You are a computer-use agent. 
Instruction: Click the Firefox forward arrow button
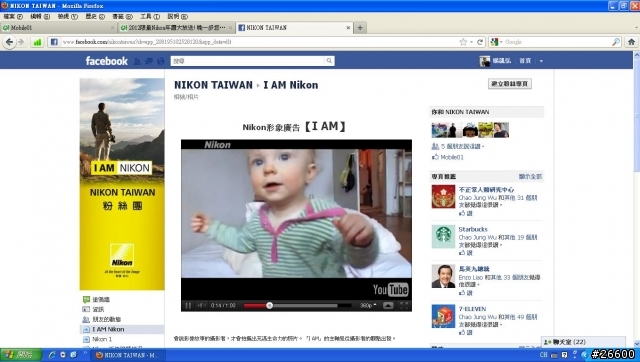[x=21, y=42]
